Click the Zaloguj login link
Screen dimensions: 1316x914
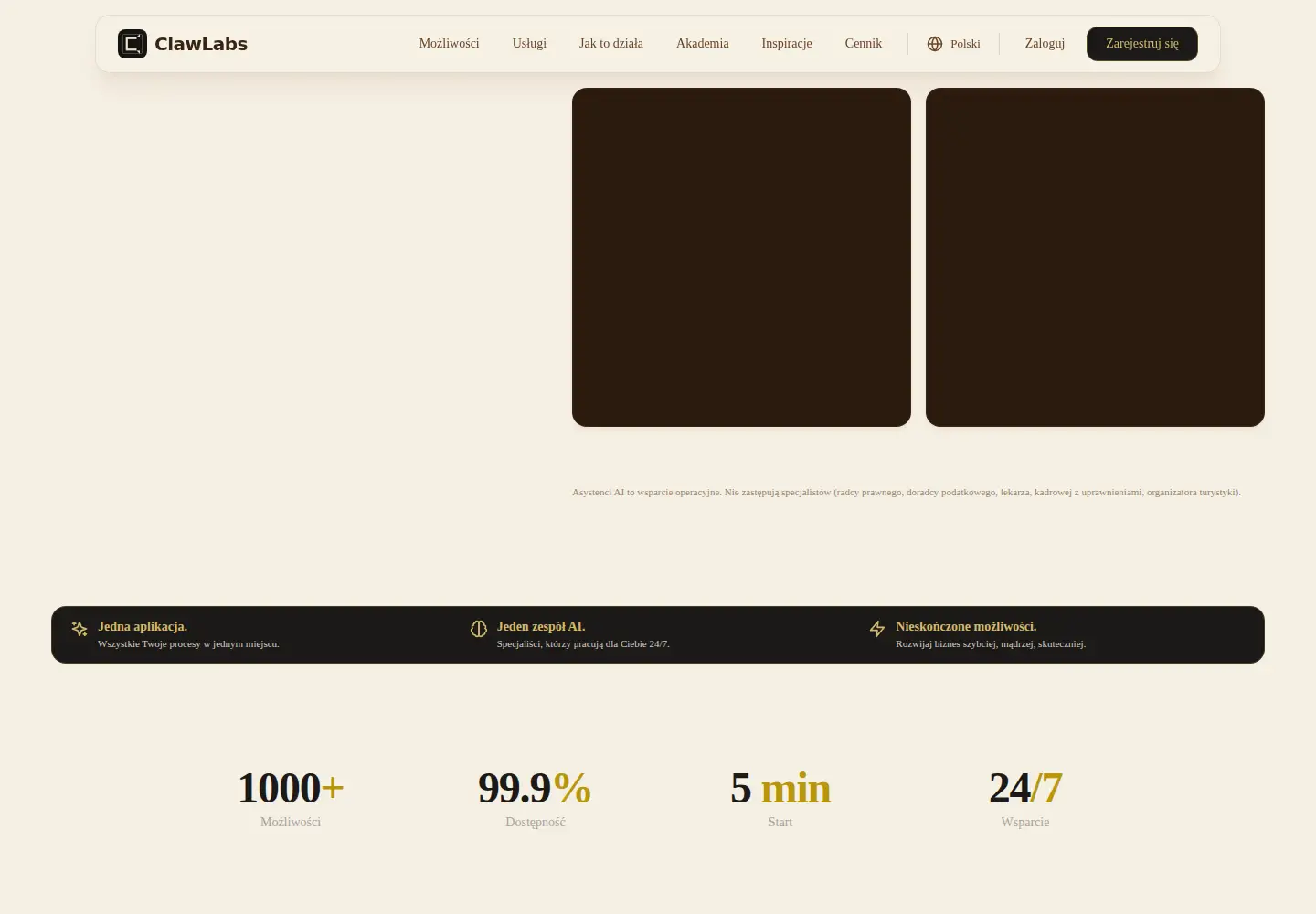(1045, 44)
